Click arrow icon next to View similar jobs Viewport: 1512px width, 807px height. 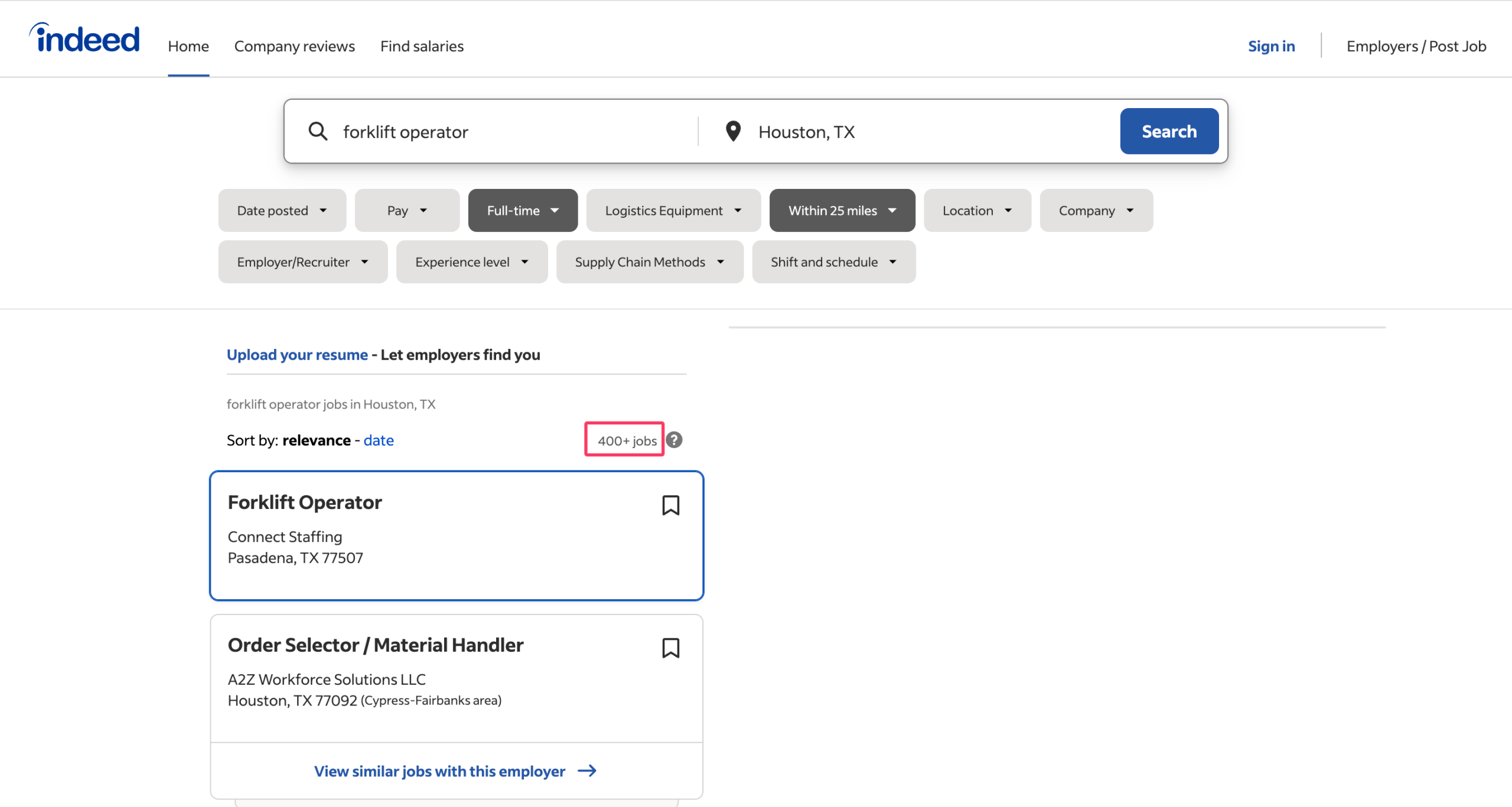pyautogui.click(x=587, y=771)
